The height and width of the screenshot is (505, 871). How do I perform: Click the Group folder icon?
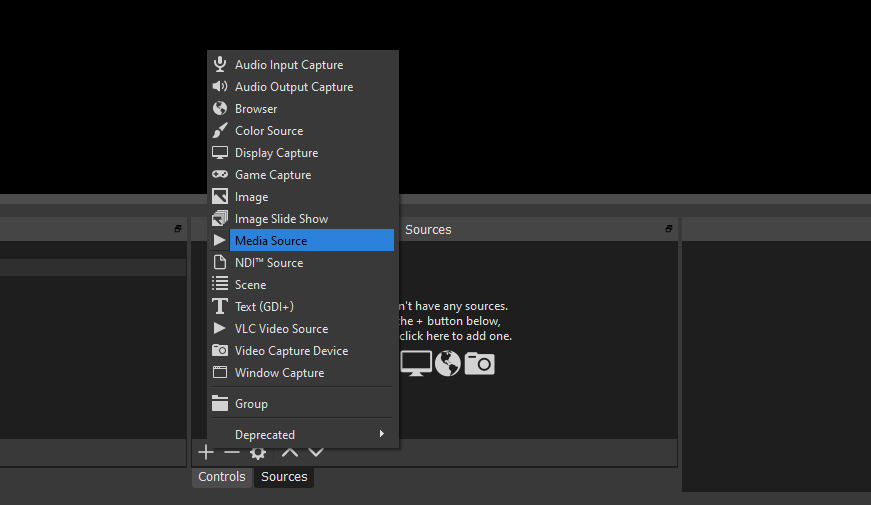coord(220,404)
